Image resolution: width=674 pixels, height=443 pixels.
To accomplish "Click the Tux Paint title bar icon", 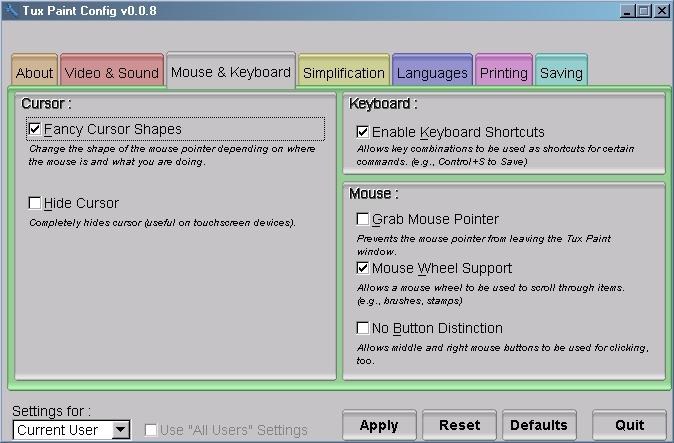I will pos(11,10).
